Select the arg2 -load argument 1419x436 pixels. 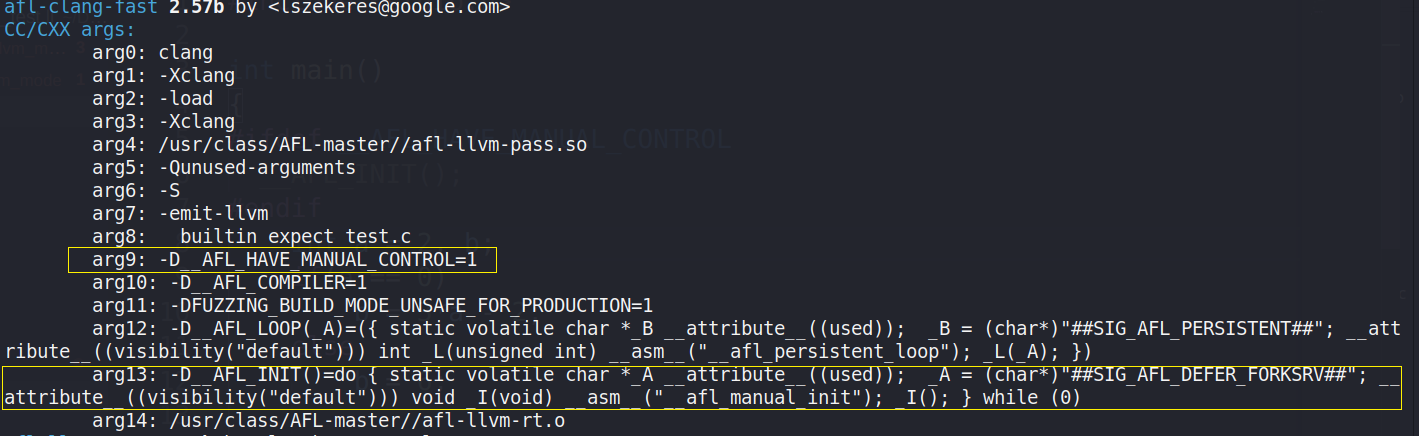coord(185,98)
